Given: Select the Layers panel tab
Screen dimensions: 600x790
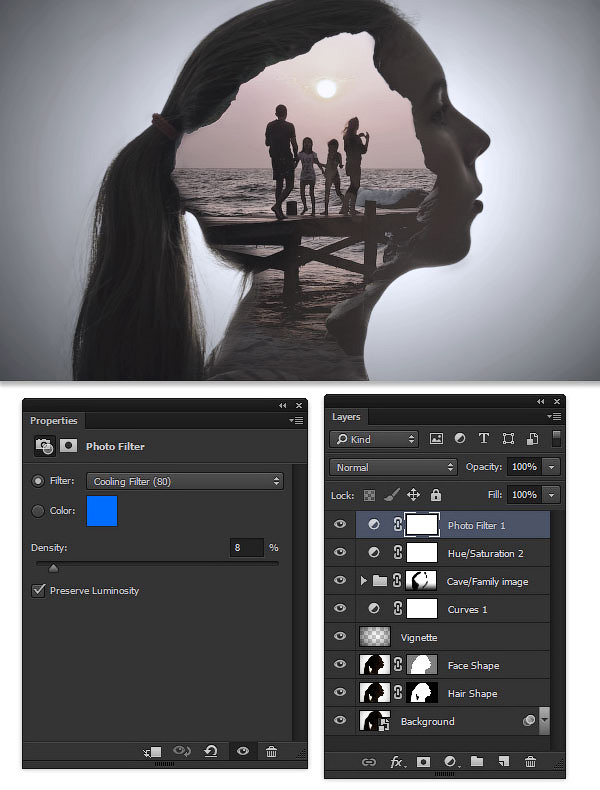Looking at the screenshot, I should pos(346,417).
